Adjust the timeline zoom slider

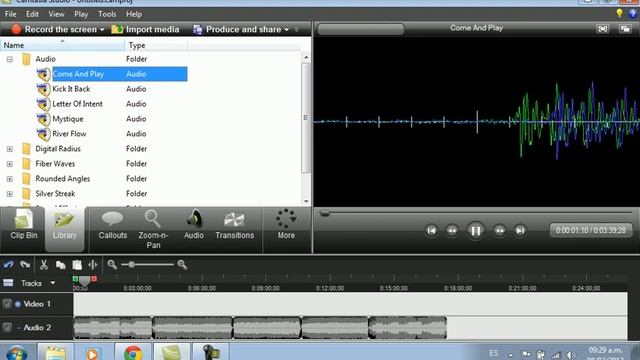(x=131, y=265)
